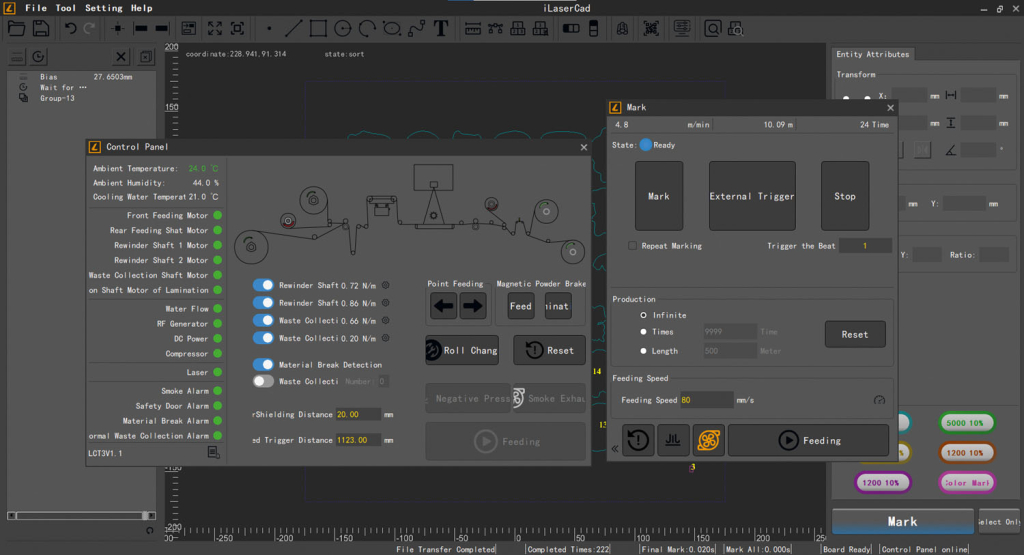Screen dimensions: 1024x555
Task: Select the Times production option
Action: (643, 332)
